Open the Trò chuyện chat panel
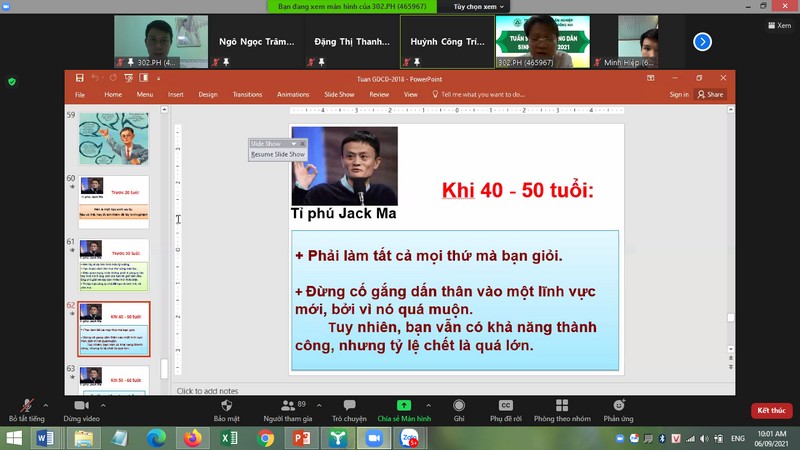800x450 pixels. tap(349, 407)
